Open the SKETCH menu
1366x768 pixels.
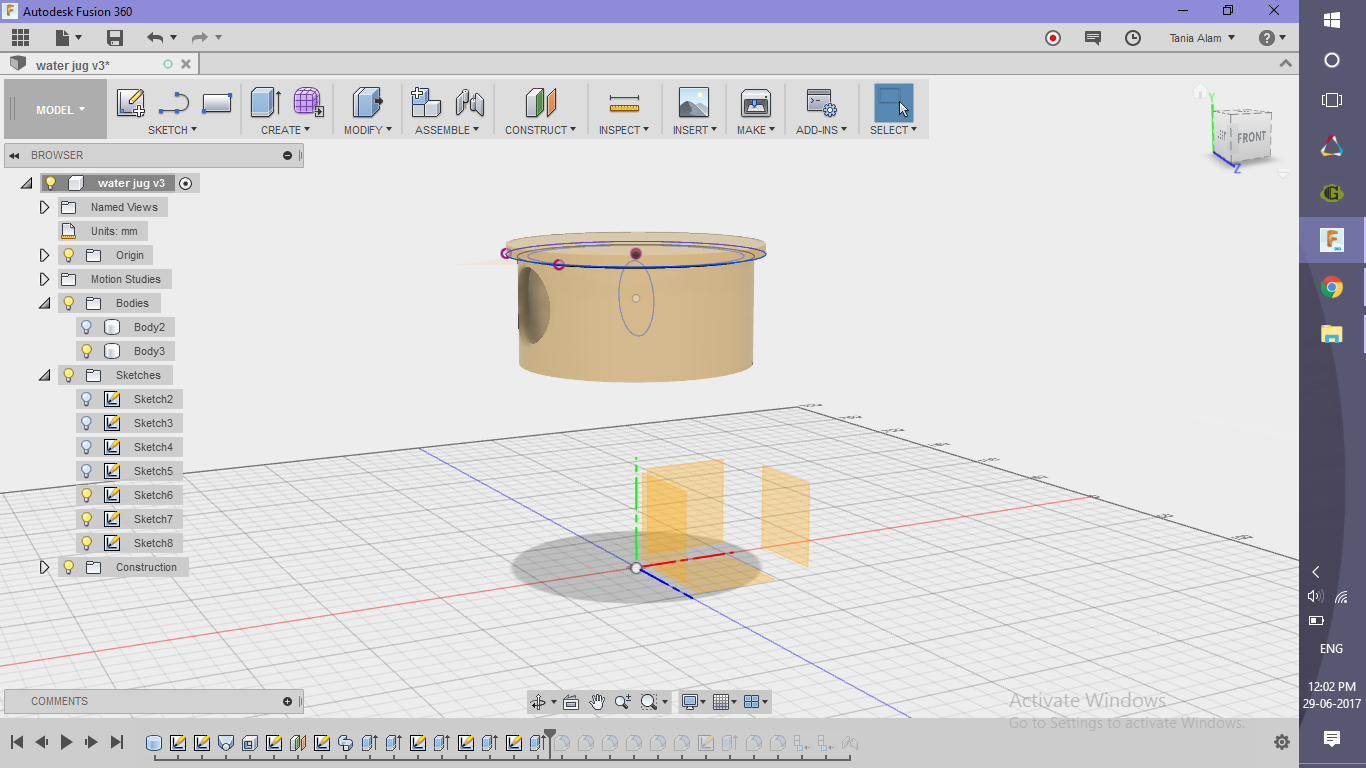point(173,130)
